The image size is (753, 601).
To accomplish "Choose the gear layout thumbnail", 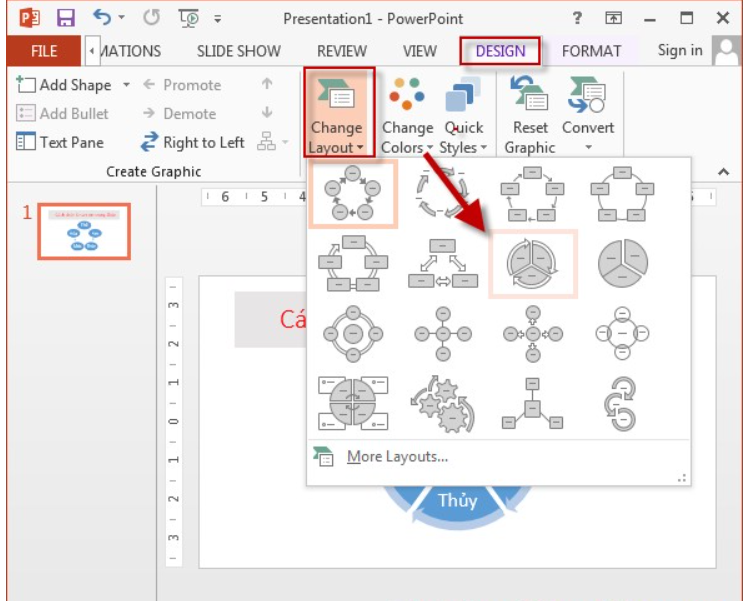I will (x=443, y=404).
